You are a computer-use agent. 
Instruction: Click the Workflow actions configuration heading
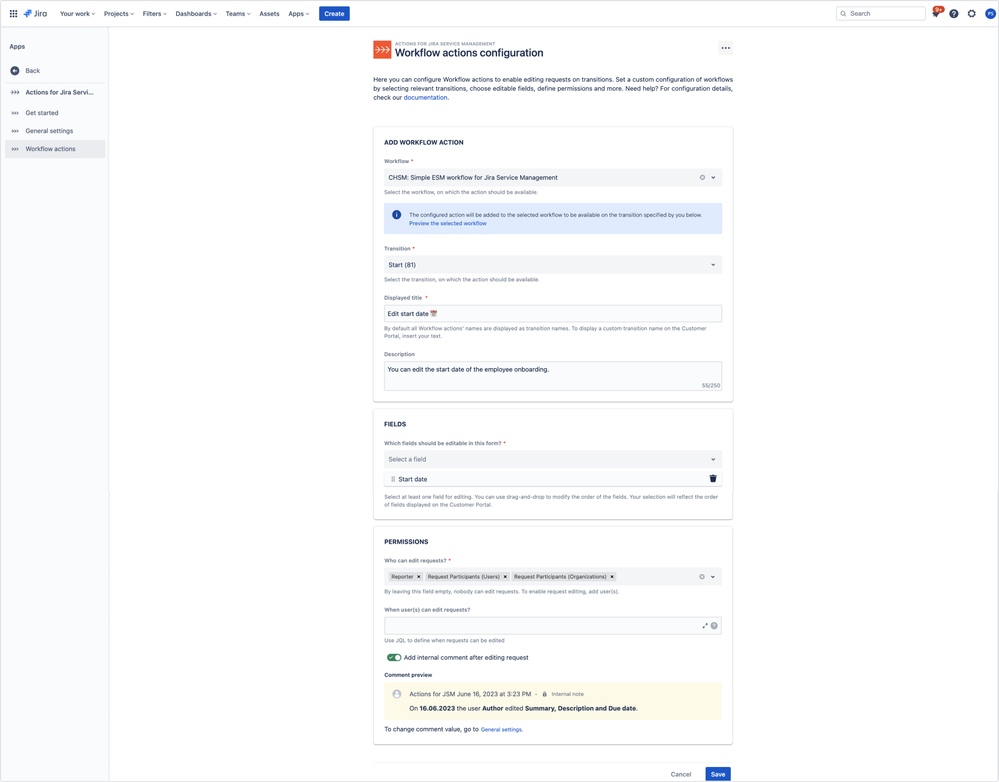(469, 53)
